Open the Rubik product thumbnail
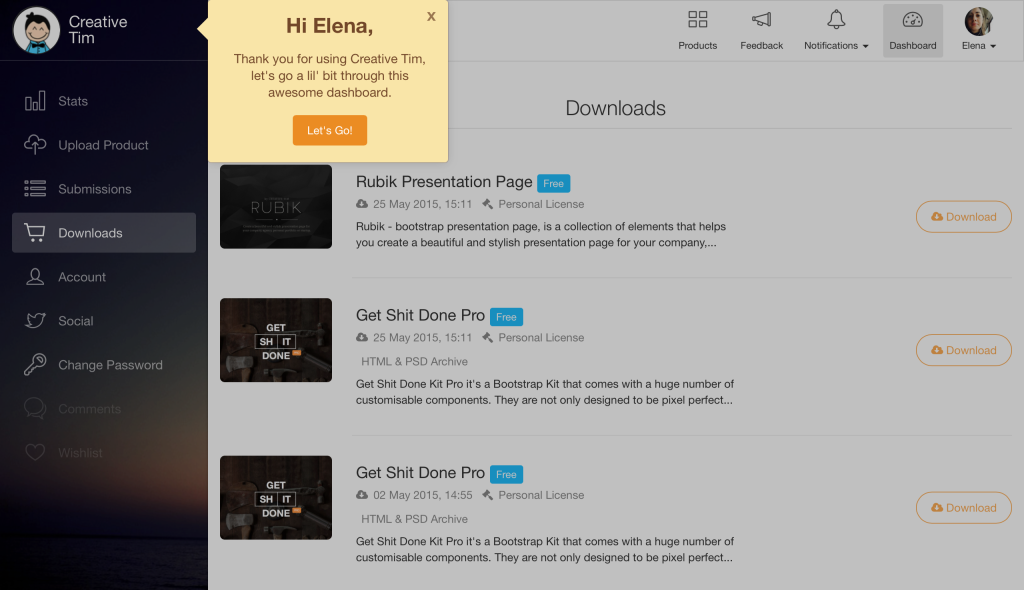Screen dimensions: 1024x590 tap(276, 206)
